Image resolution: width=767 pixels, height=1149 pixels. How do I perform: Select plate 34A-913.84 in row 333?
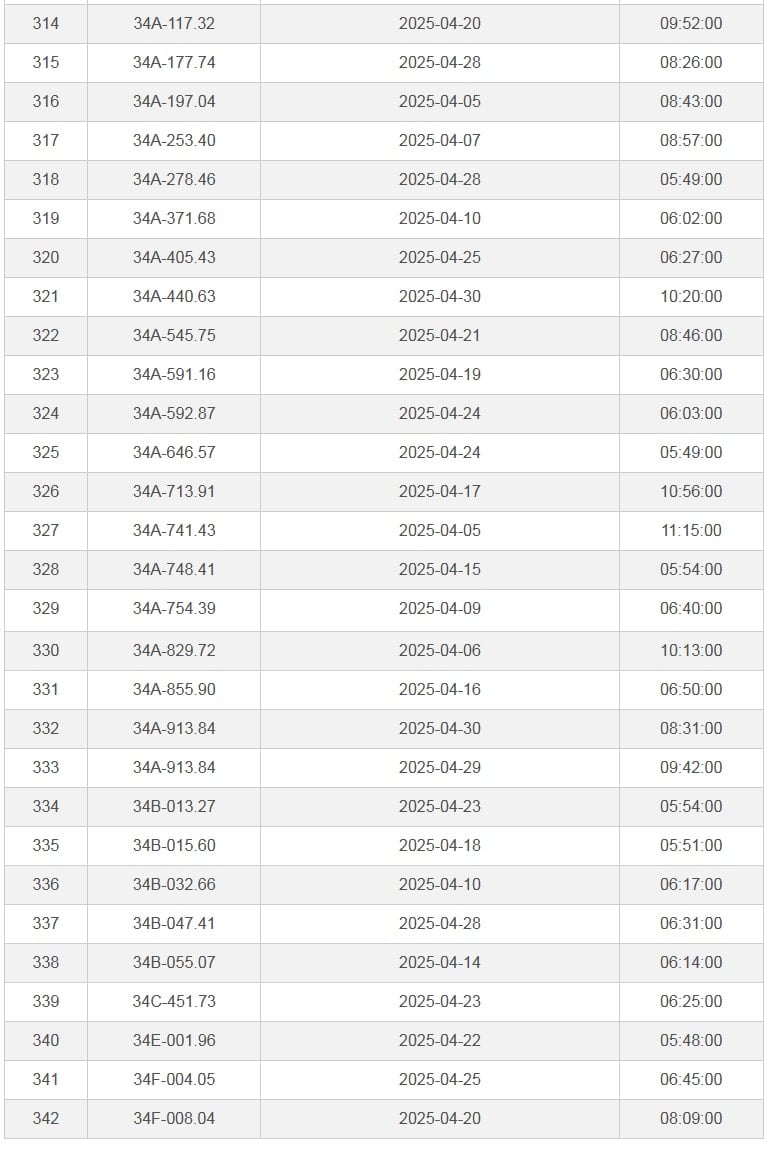pyautogui.click(x=174, y=767)
